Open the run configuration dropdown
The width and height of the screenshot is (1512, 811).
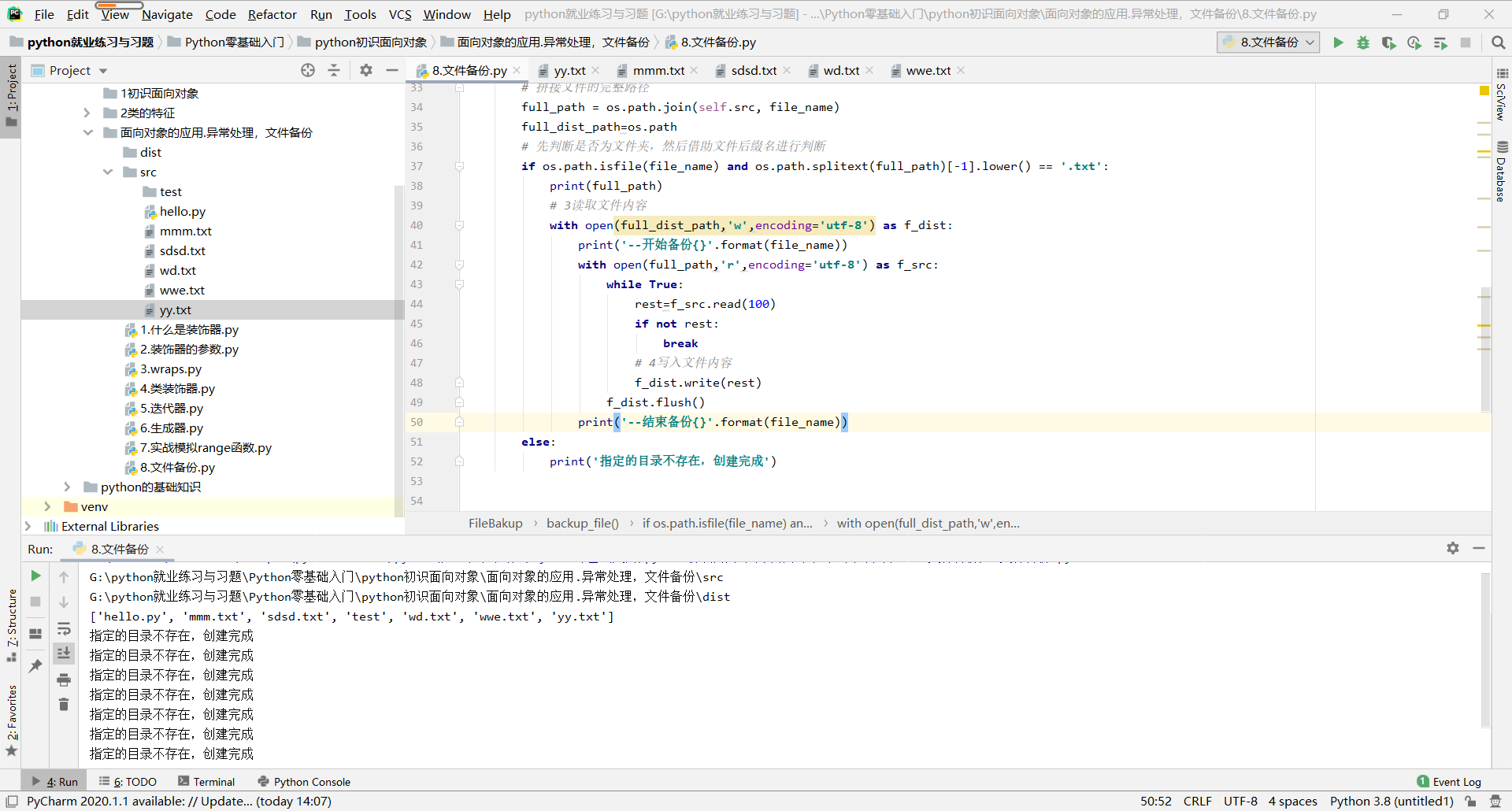[1268, 43]
